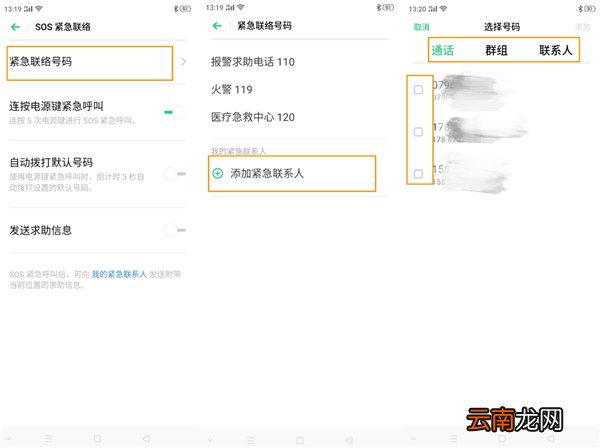Open 紧急联络号码 chevron
This screenshot has height=448, width=600.
(183, 62)
